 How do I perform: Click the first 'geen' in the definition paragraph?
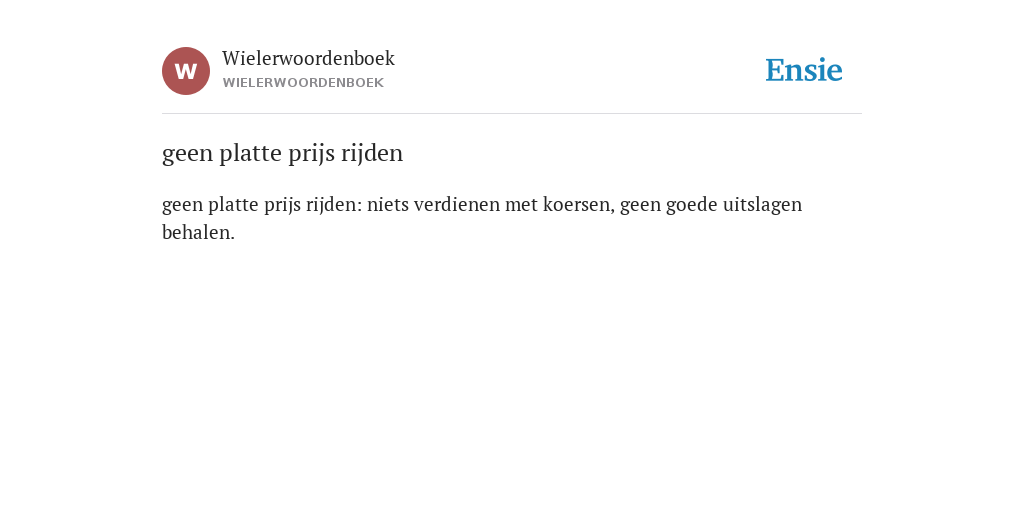[x=182, y=206]
